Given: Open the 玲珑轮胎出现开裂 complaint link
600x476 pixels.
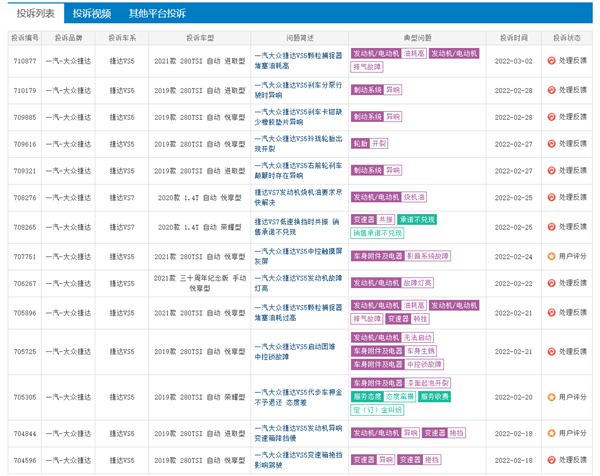Looking at the screenshot, I should (298, 143).
